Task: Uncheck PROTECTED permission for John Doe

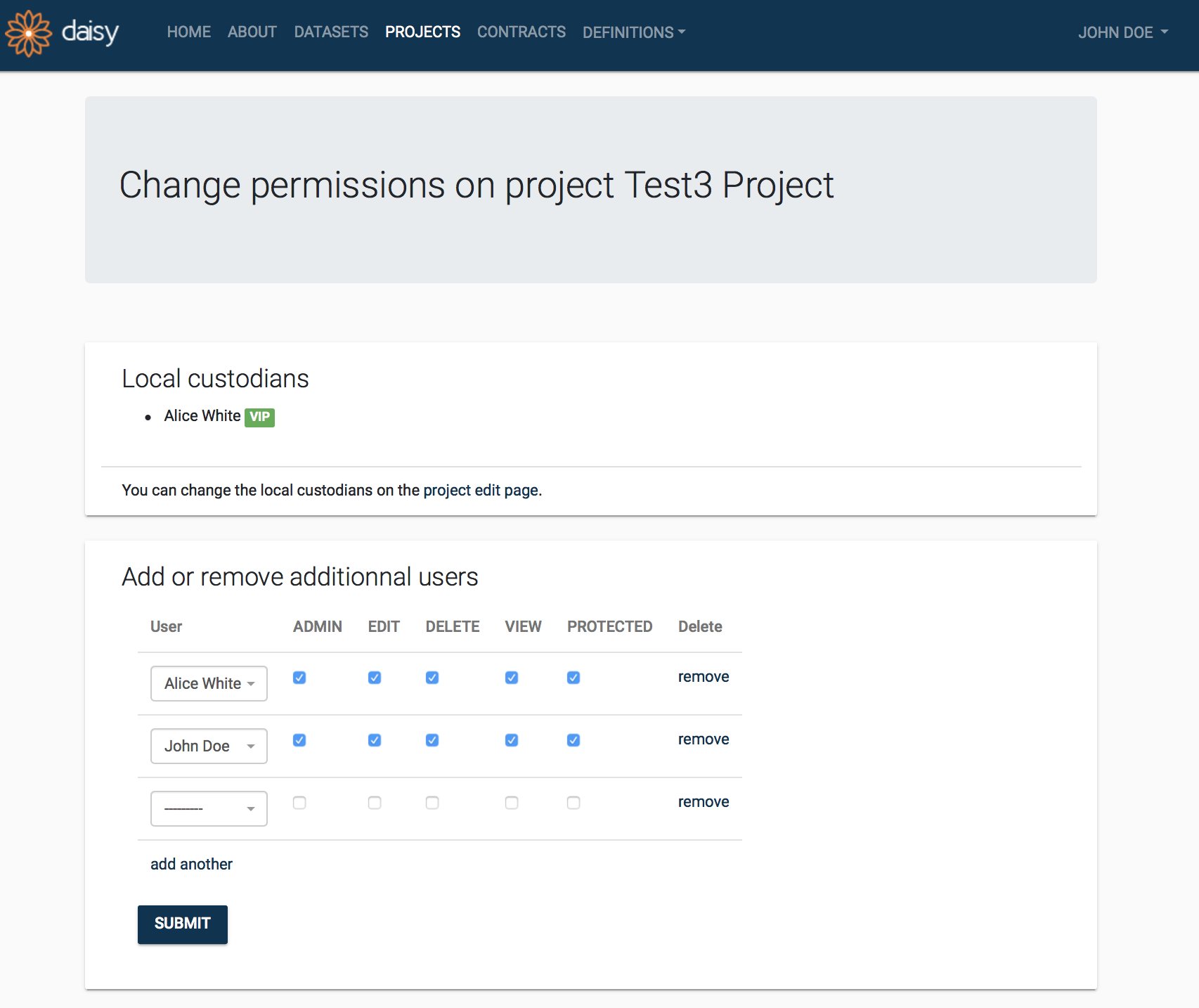Action: click(573, 740)
